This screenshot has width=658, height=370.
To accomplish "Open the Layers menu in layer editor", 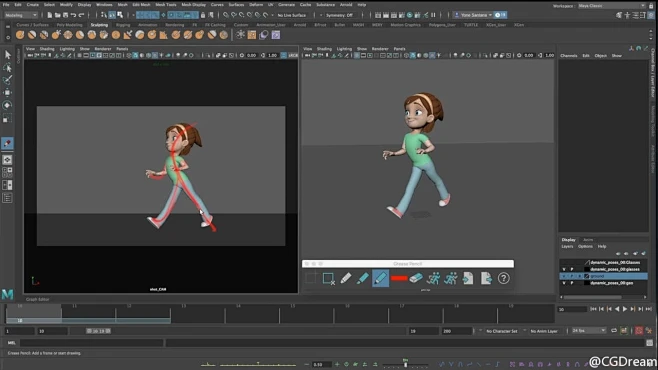I will coord(567,247).
